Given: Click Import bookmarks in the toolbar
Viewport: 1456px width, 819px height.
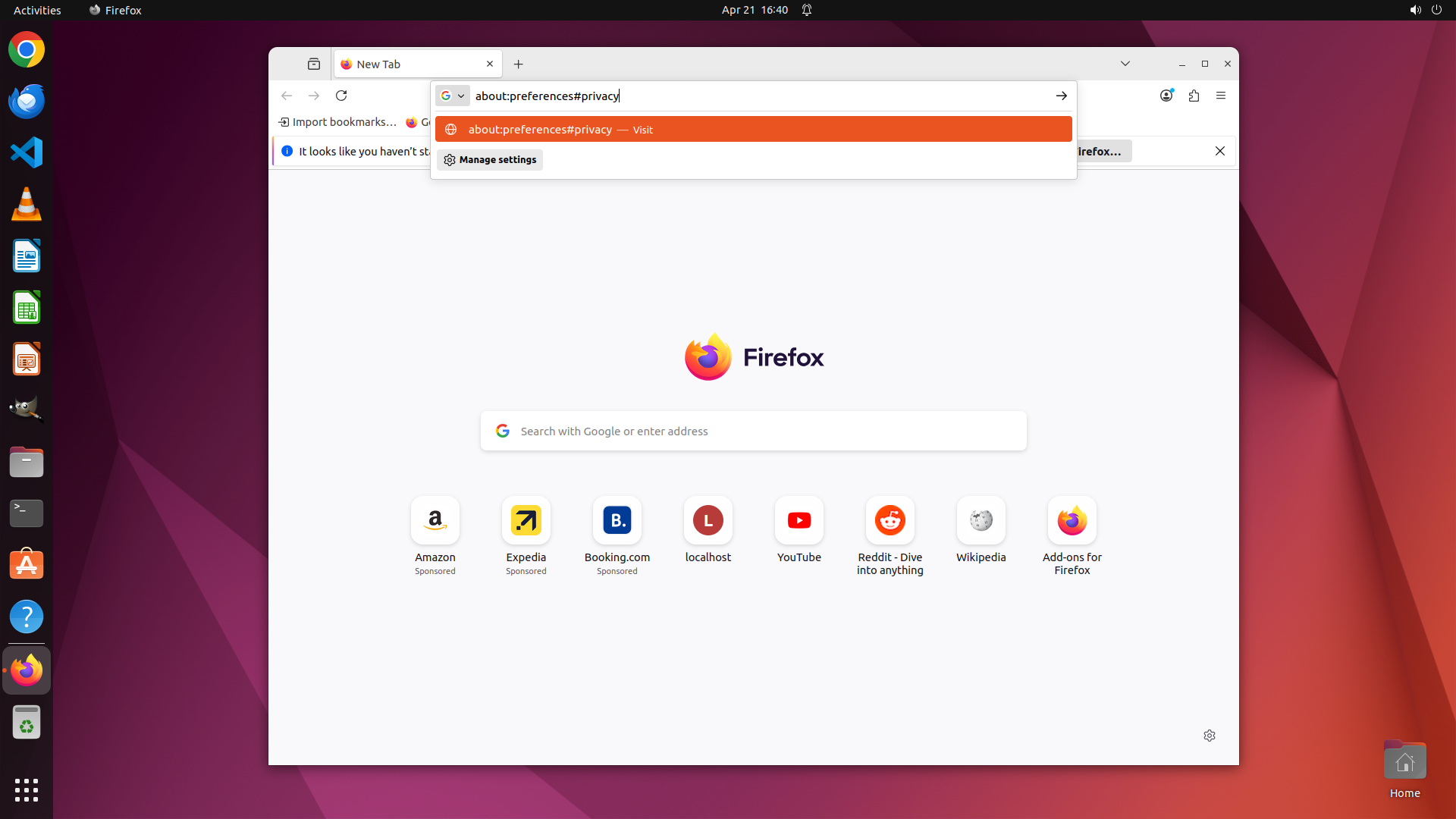Looking at the screenshot, I should coord(337,122).
